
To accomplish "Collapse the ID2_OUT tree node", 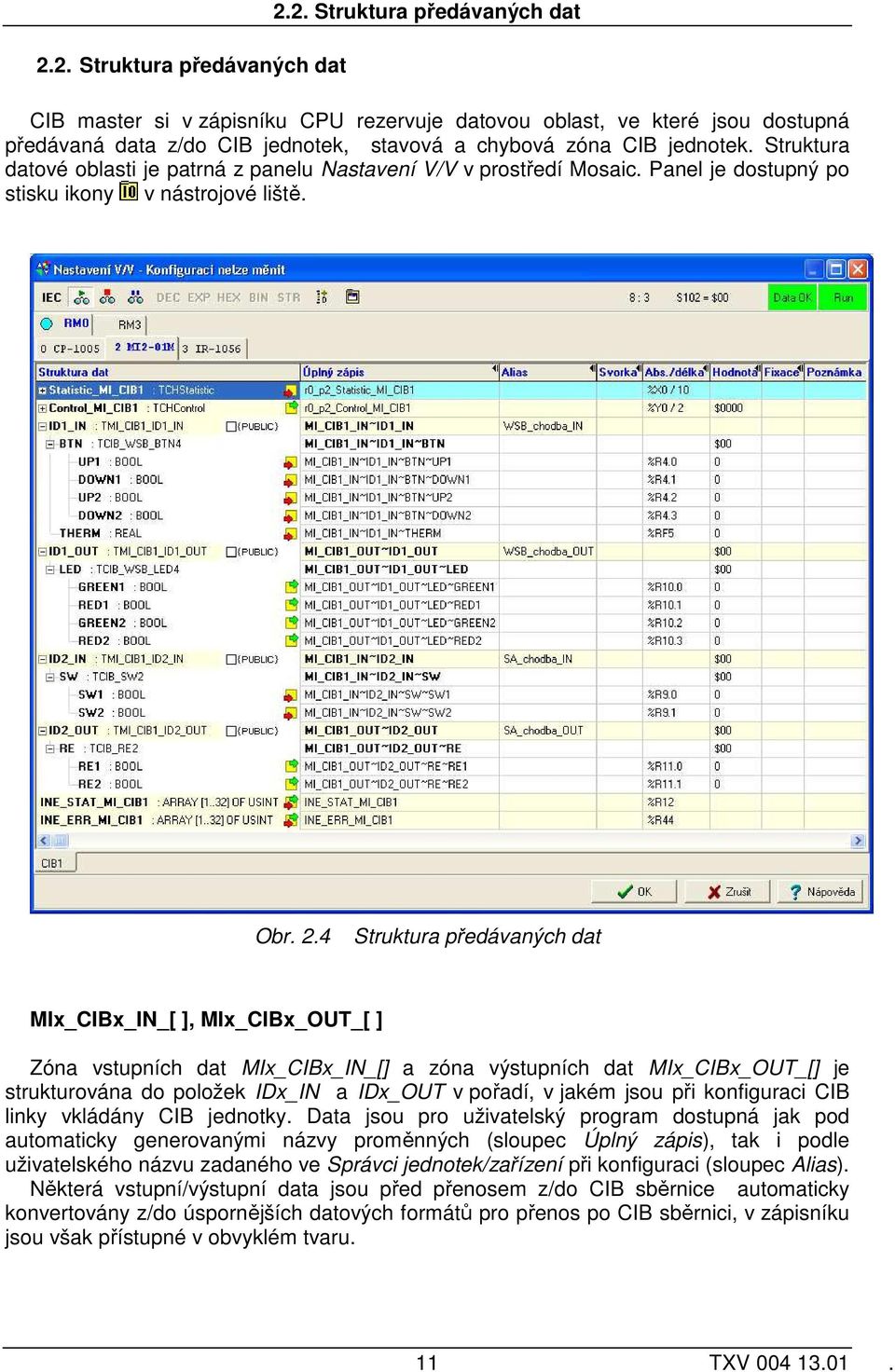I will point(43,731).
